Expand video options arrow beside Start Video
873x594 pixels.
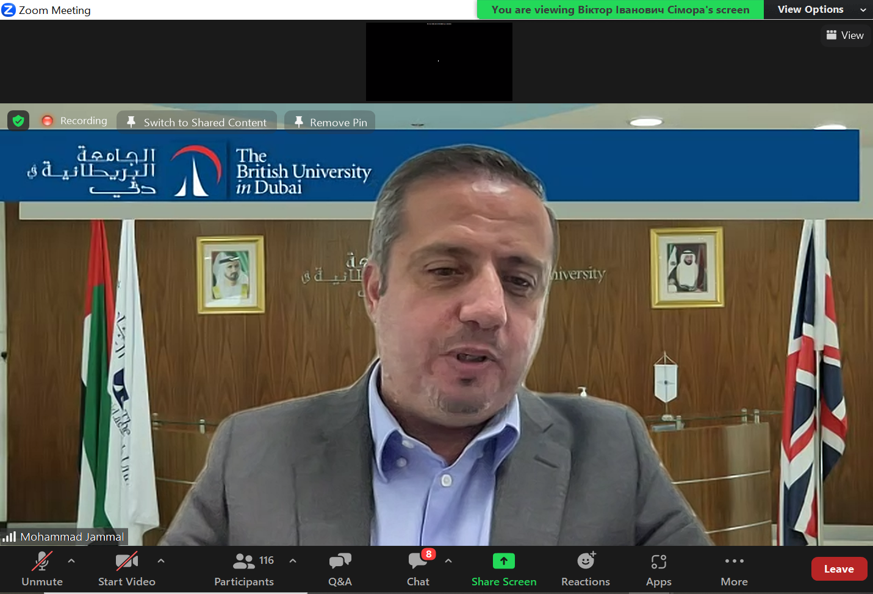coord(161,561)
